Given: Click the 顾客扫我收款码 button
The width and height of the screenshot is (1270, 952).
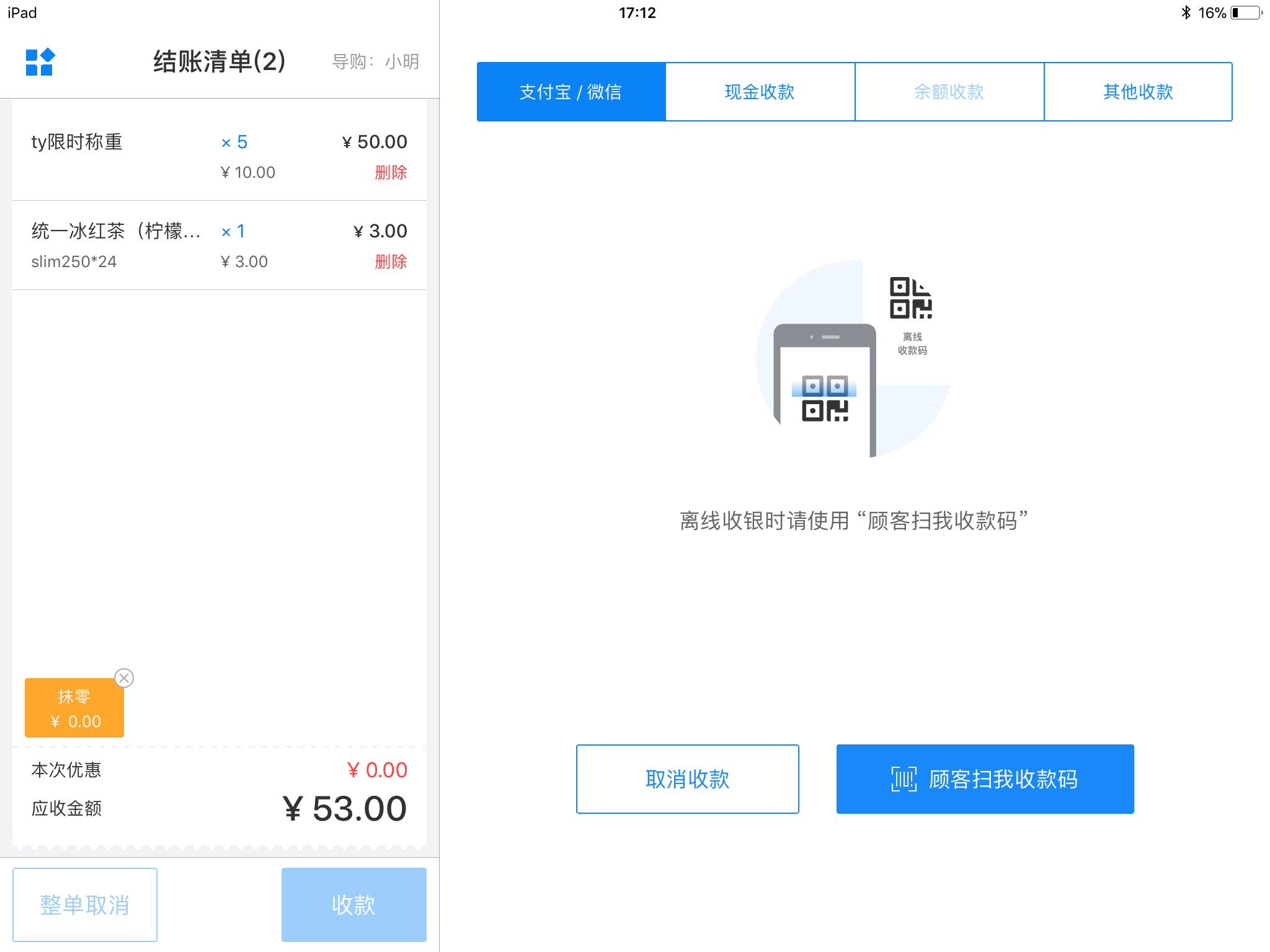Looking at the screenshot, I should [x=985, y=779].
